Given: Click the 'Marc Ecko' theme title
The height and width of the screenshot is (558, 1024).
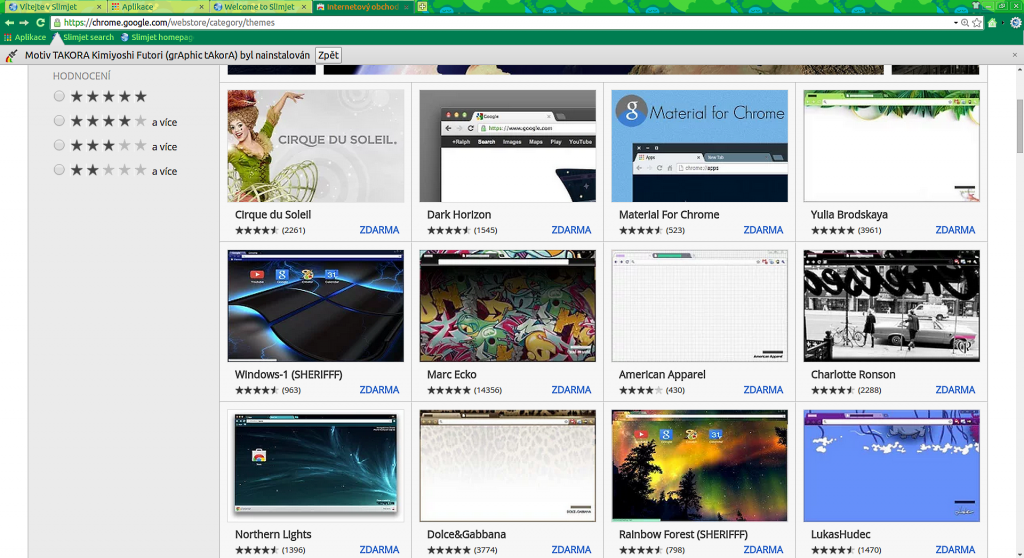Looking at the screenshot, I should point(451,374).
